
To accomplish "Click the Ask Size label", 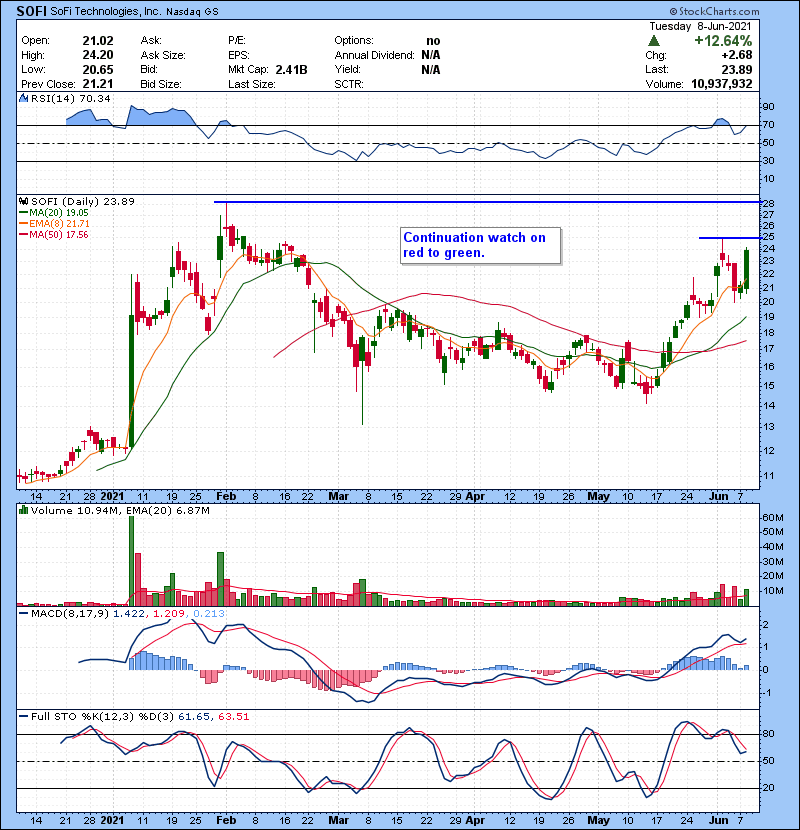I will [x=163, y=55].
